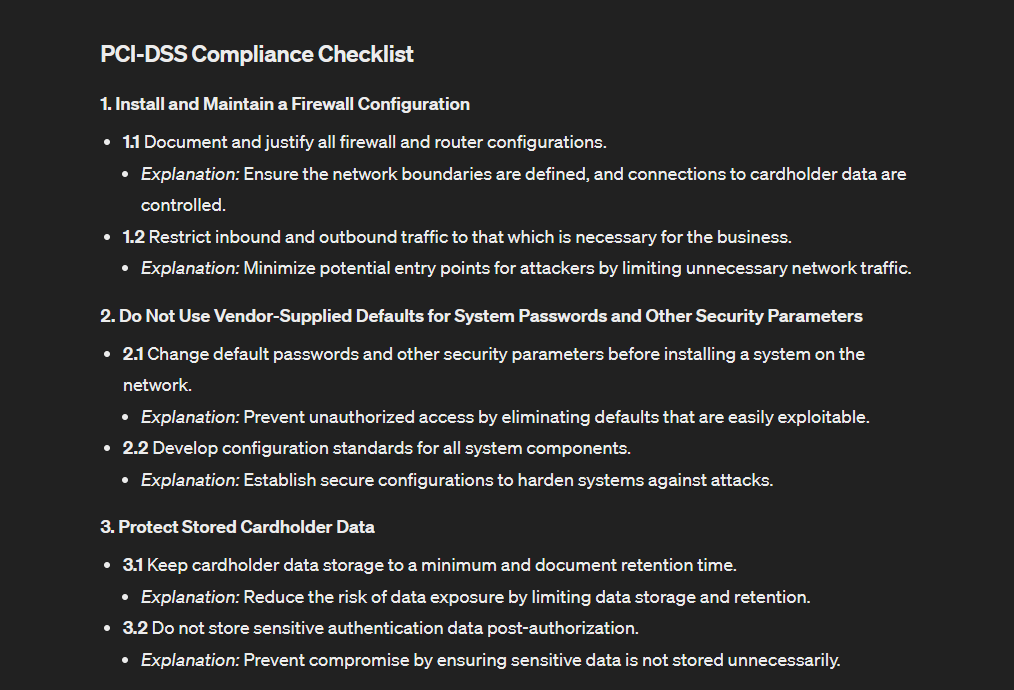Click heading 3 Protect Stored Cardholder Data

(237, 527)
